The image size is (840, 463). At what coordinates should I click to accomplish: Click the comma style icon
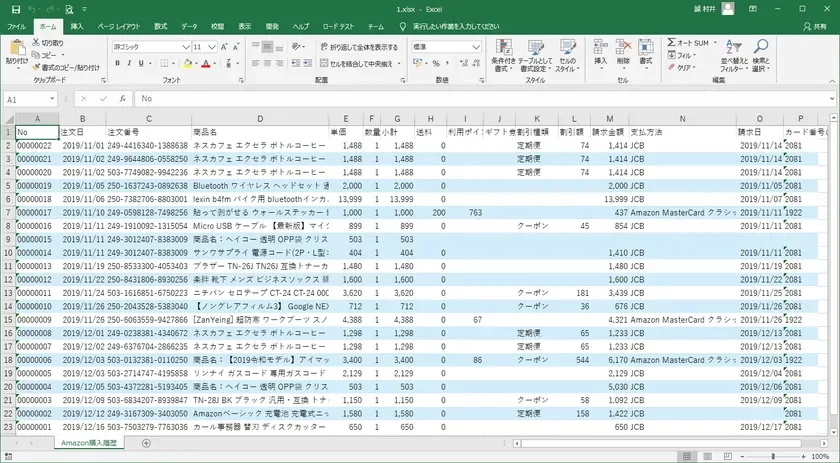(x=447, y=63)
